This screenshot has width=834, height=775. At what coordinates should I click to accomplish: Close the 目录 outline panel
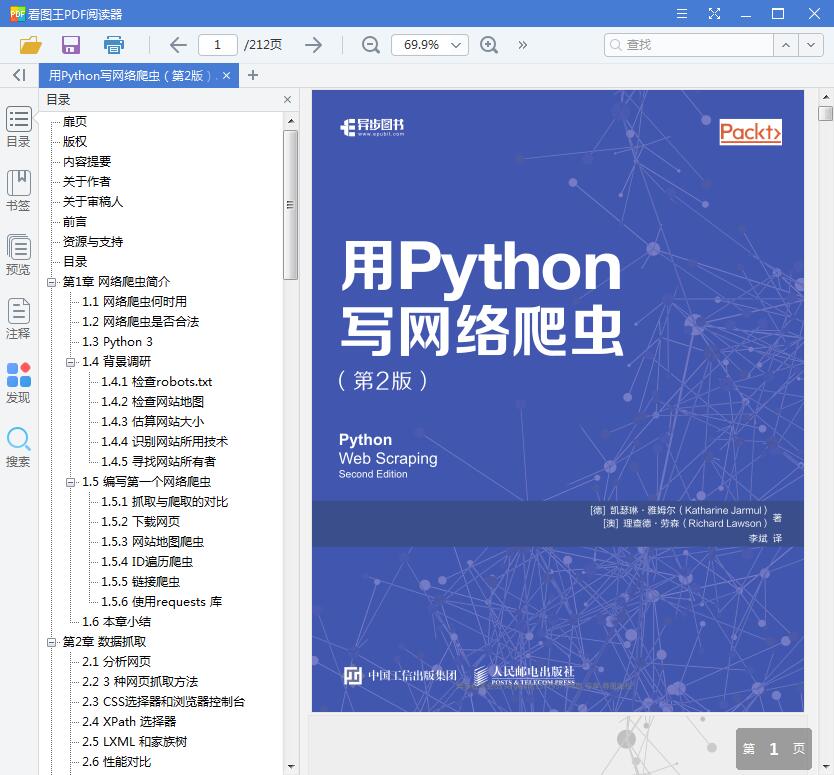(x=287, y=99)
